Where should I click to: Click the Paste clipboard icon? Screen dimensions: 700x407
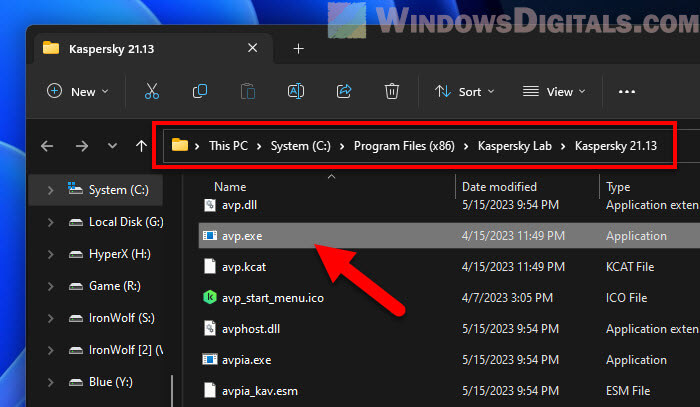coord(248,91)
